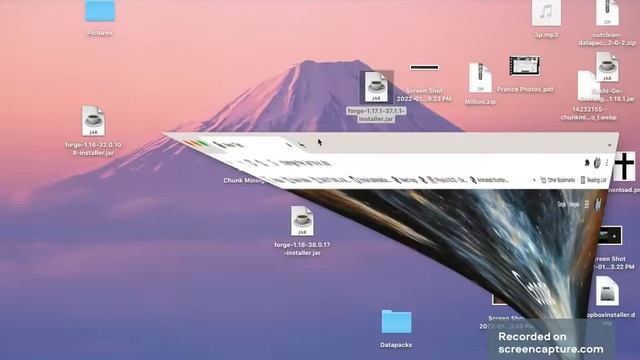Screen dimensions: 640x360
Task: Open Reading List in Chrome bookmarks bar
Action: click(x=593, y=180)
